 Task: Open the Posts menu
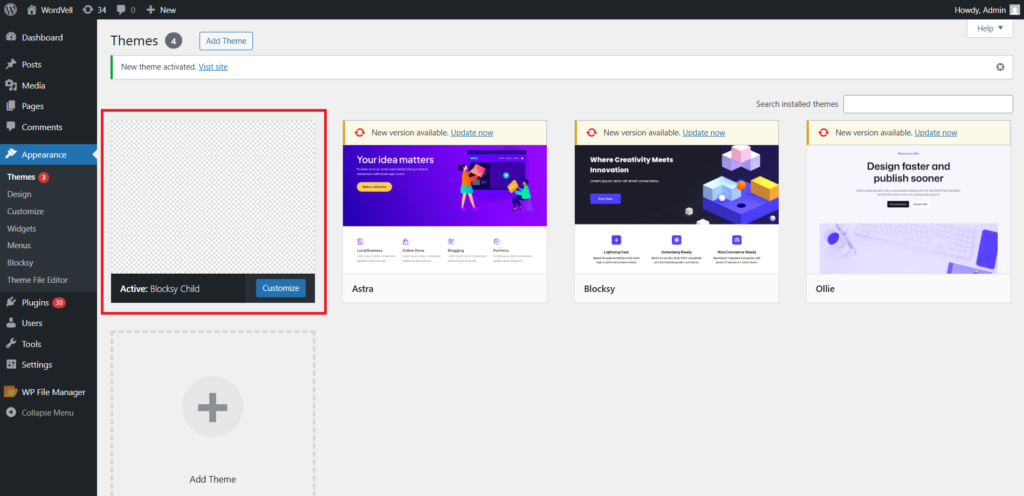click(x=48, y=65)
